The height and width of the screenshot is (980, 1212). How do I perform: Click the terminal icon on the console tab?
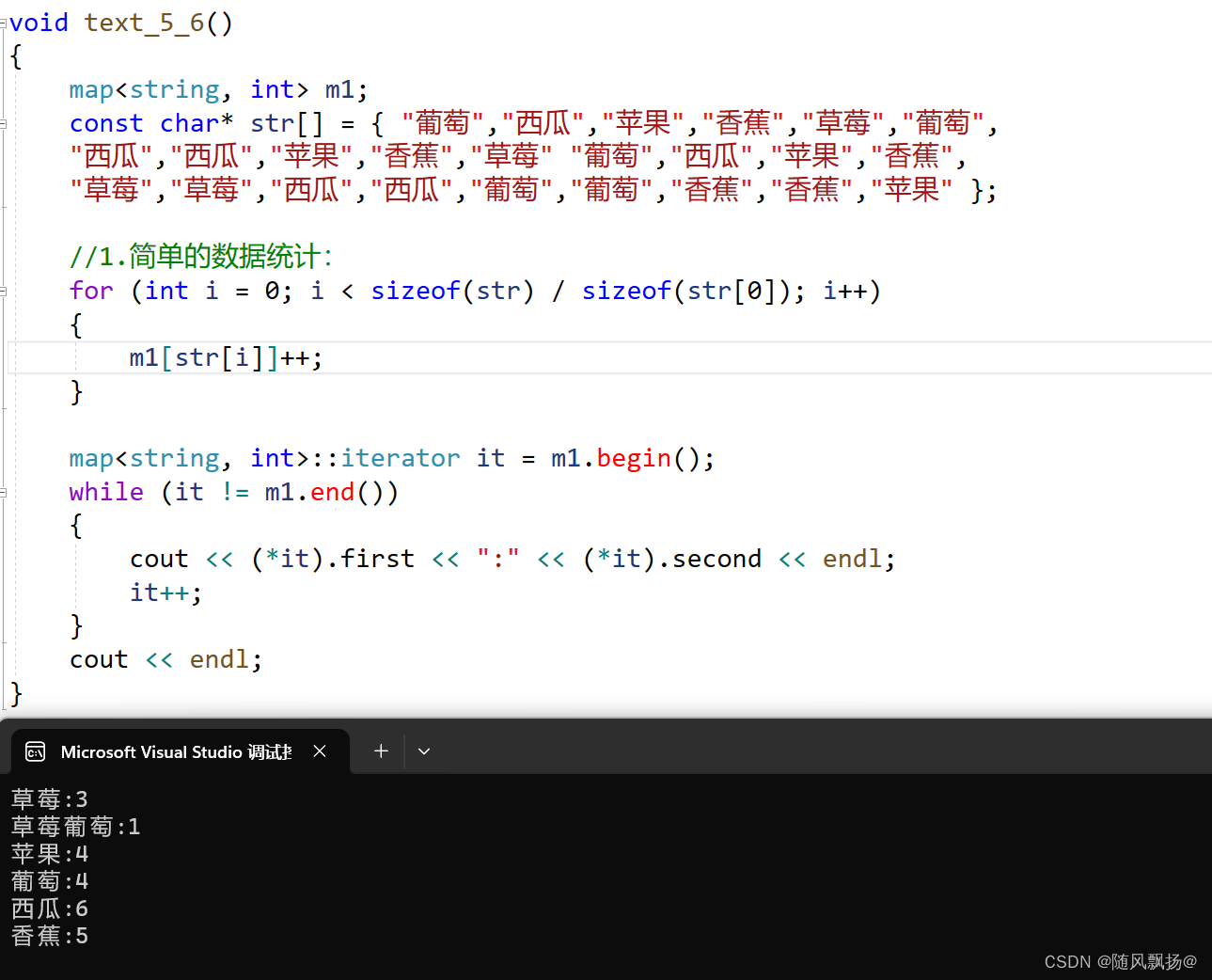click(x=36, y=751)
